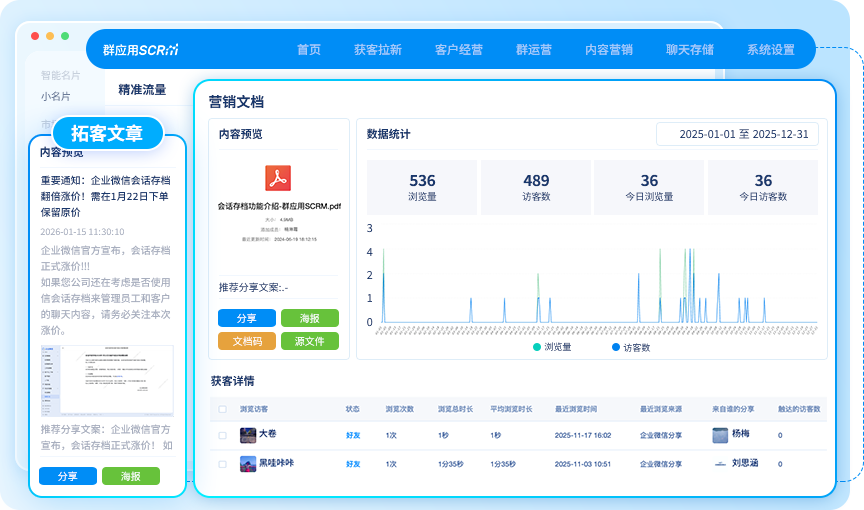
Task: Click the 536 浏览量 stat card
Action: coord(422,187)
